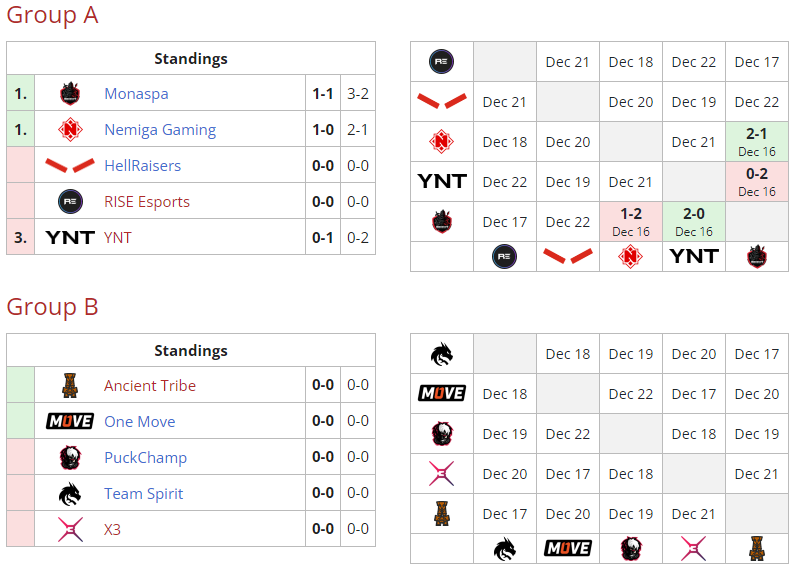
Task: Open the Nemiga Gaming team page link
Action: click(x=160, y=129)
